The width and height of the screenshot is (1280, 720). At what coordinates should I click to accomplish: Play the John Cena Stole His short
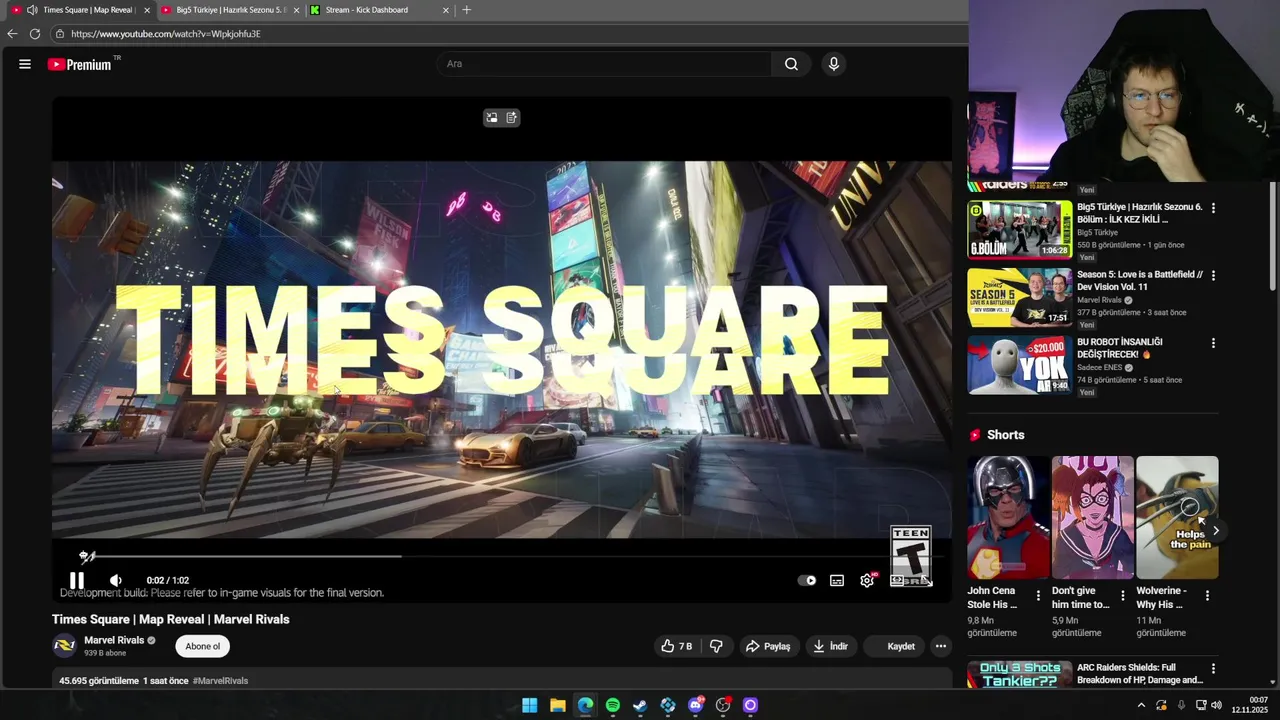[x=1008, y=517]
